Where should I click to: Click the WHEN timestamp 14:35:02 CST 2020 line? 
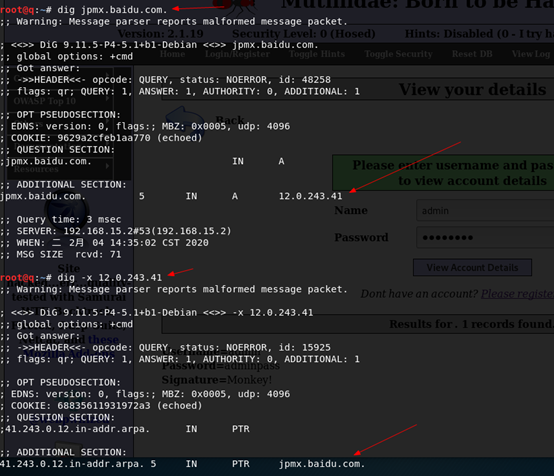pyautogui.click(x=104, y=243)
